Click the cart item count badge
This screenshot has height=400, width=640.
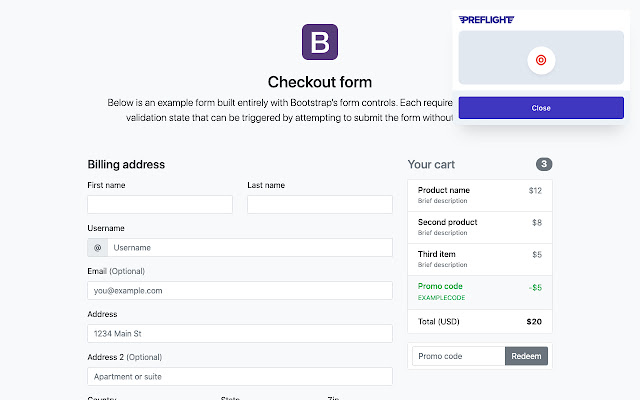coord(544,164)
